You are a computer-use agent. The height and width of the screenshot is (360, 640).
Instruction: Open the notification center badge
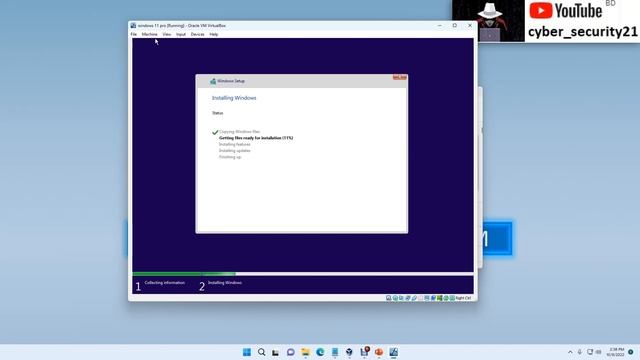[631, 352]
